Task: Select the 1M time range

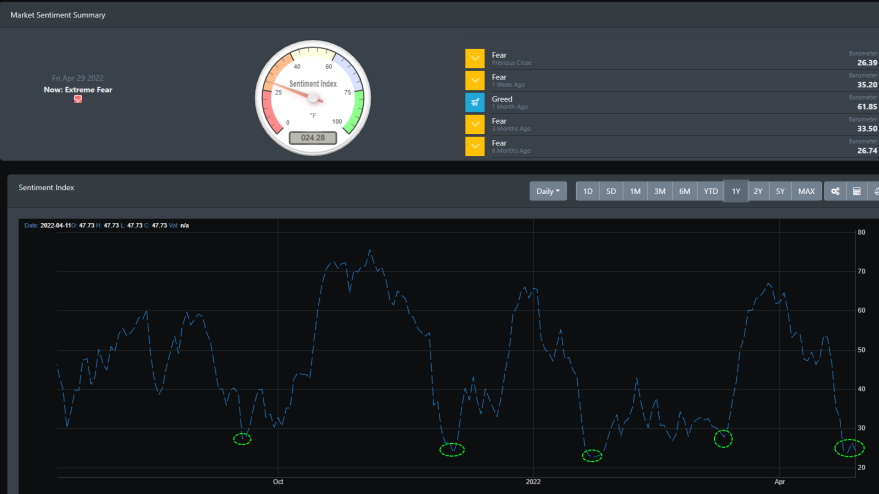Action: (635, 191)
